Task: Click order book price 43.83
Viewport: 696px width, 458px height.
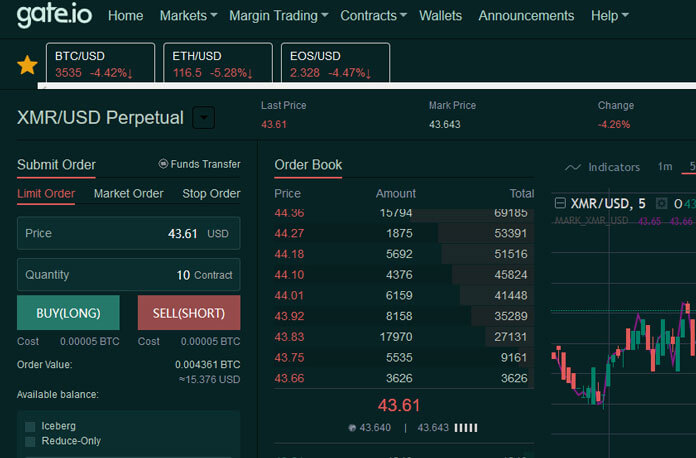Action: pos(289,337)
